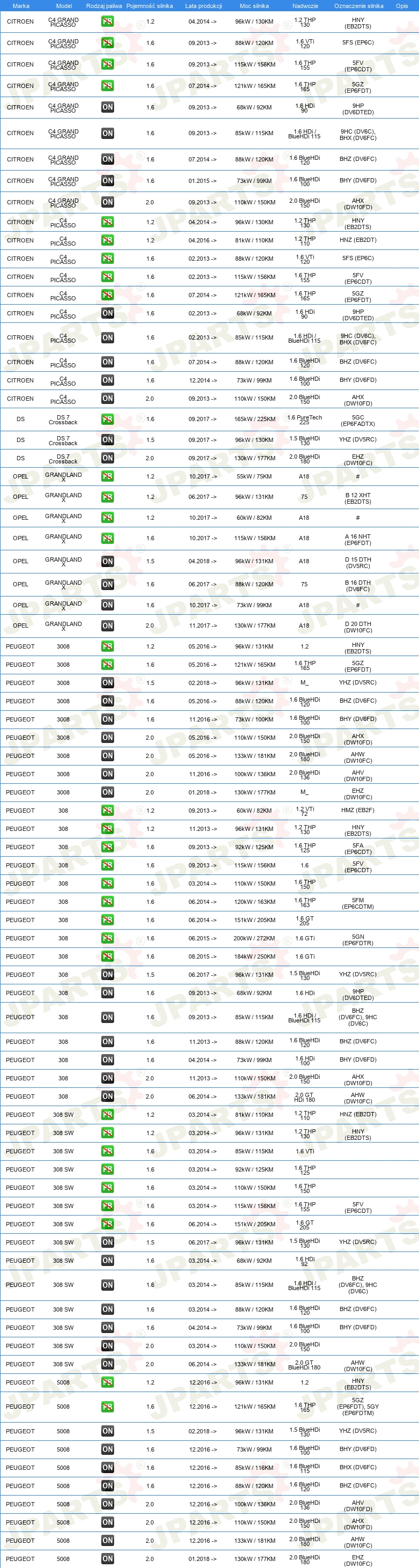Select the '11.2017 ->' production year cell
This screenshot has height=1568, width=419.
click(x=203, y=625)
